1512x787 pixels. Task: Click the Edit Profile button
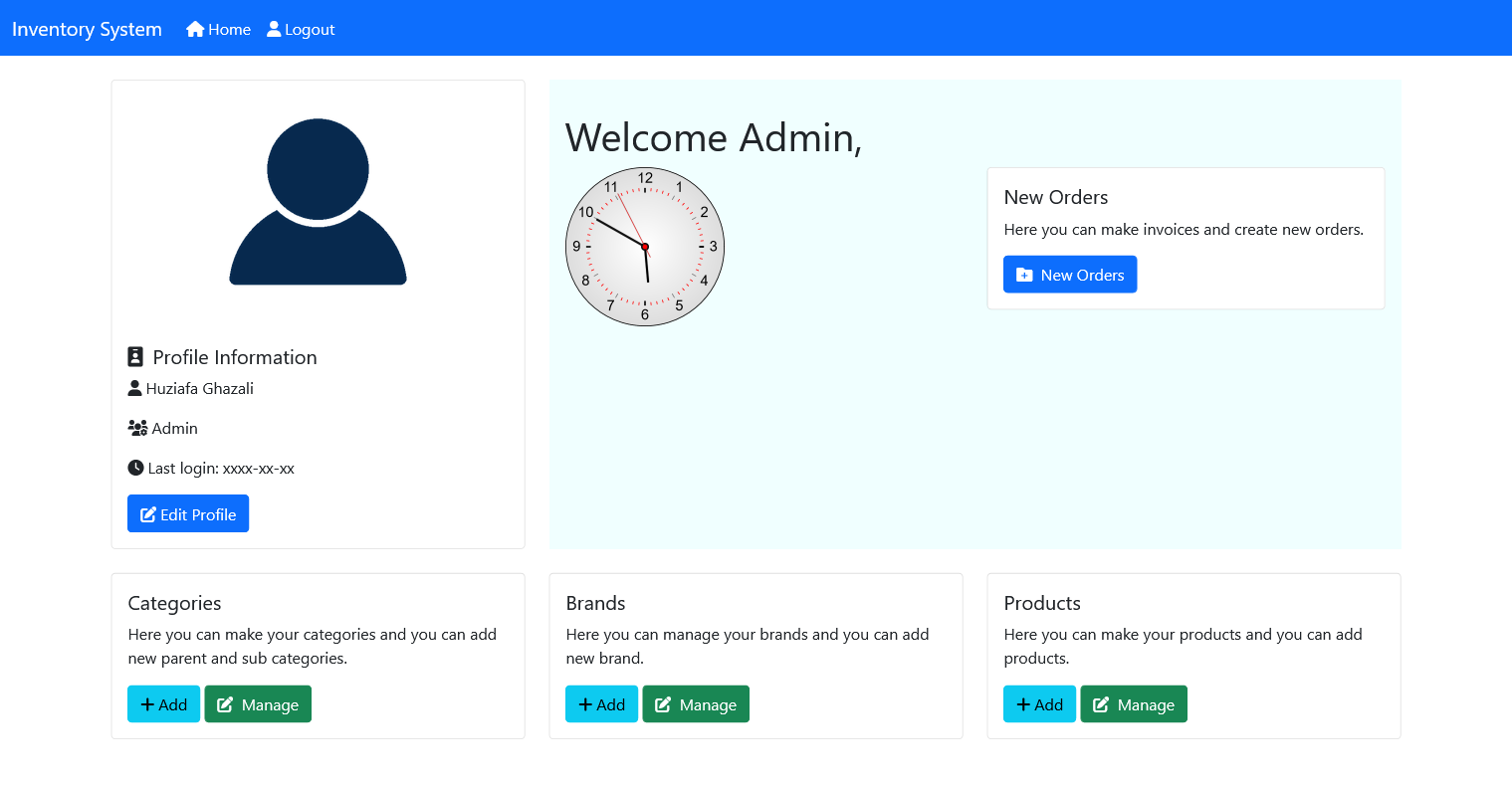point(188,513)
